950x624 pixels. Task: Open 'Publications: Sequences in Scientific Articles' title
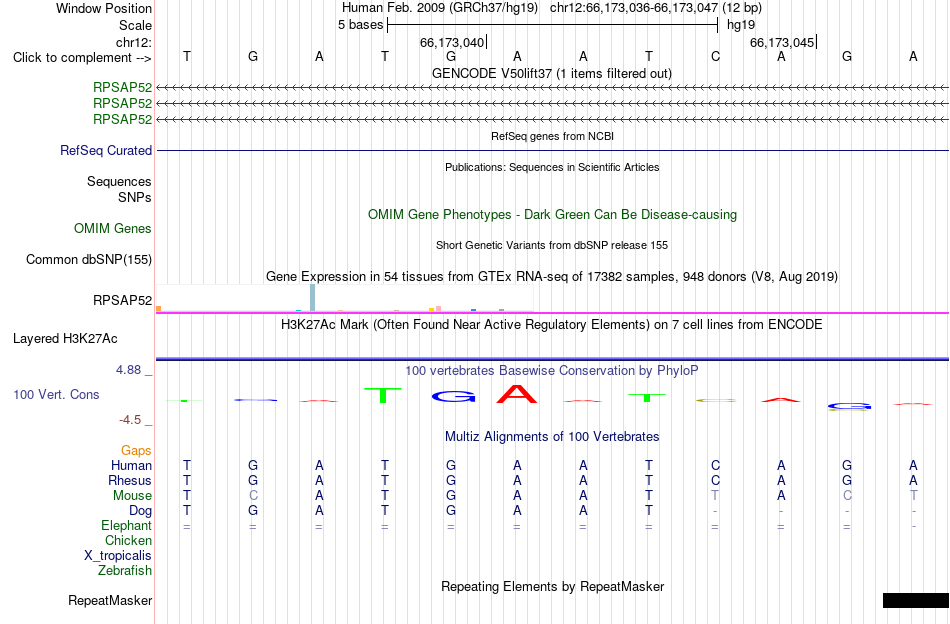tap(552, 167)
